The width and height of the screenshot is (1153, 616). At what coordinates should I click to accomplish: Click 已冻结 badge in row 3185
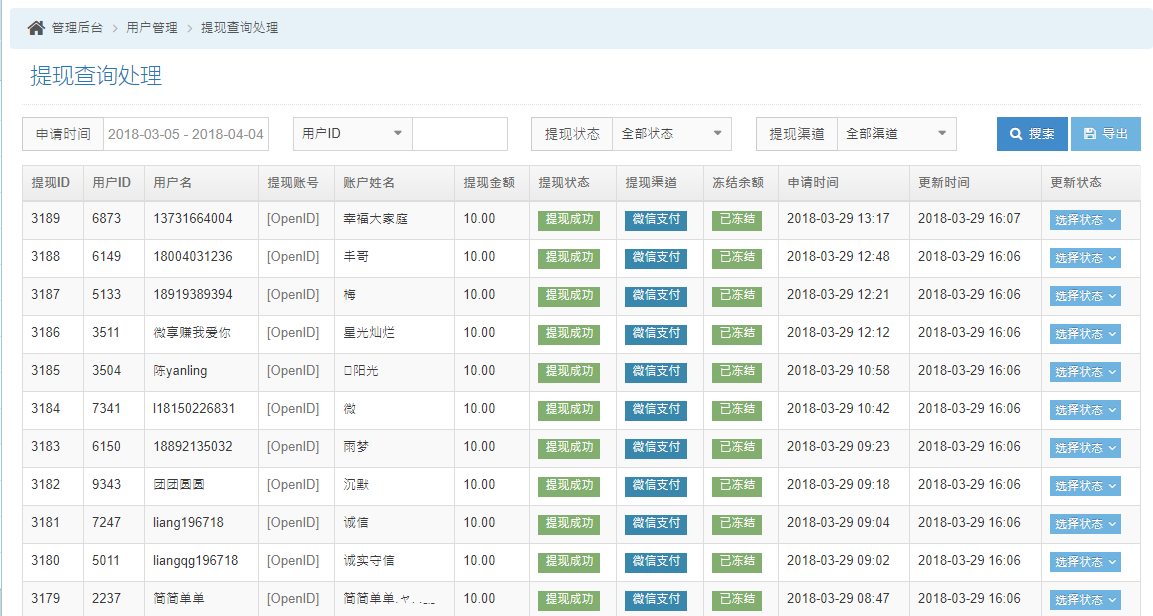click(736, 371)
